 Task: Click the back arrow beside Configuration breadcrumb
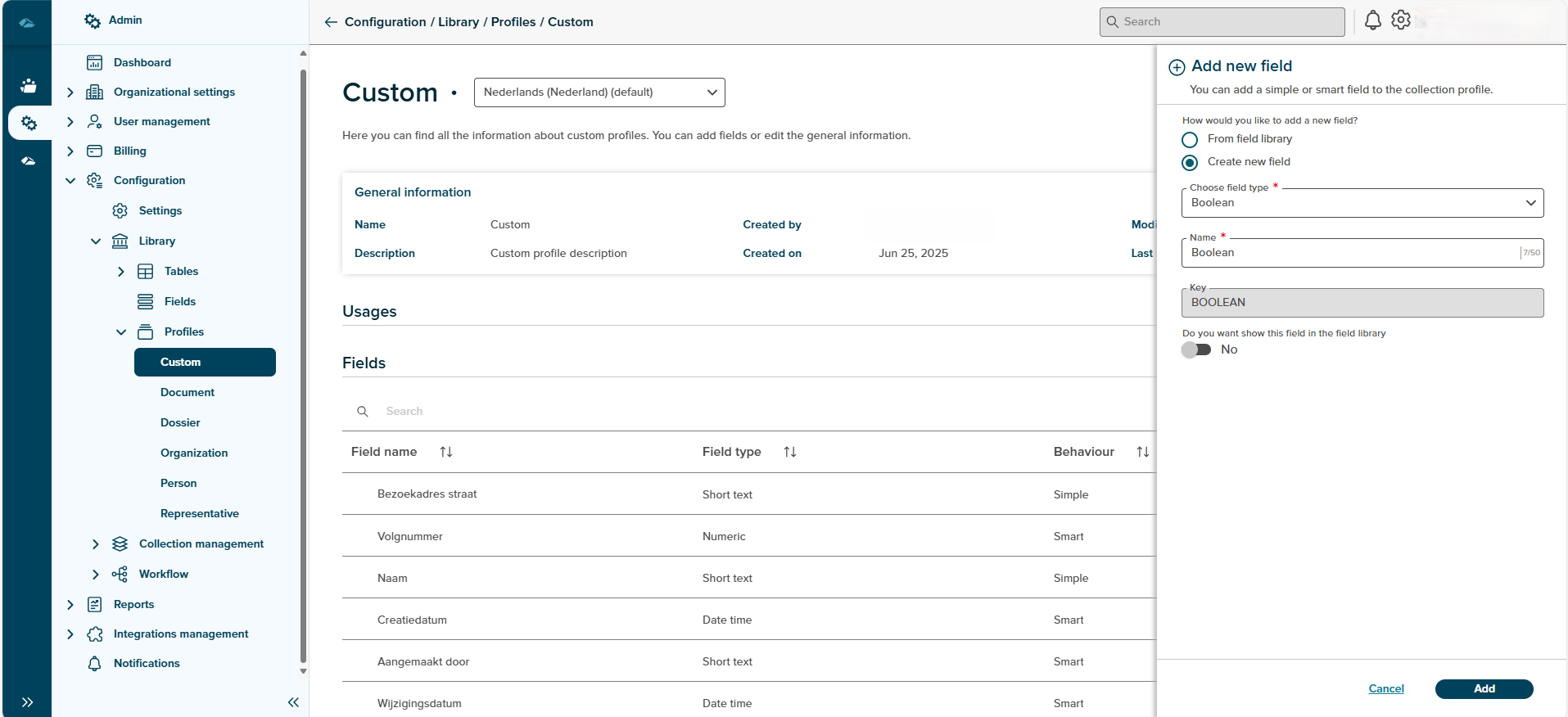pos(331,22)
